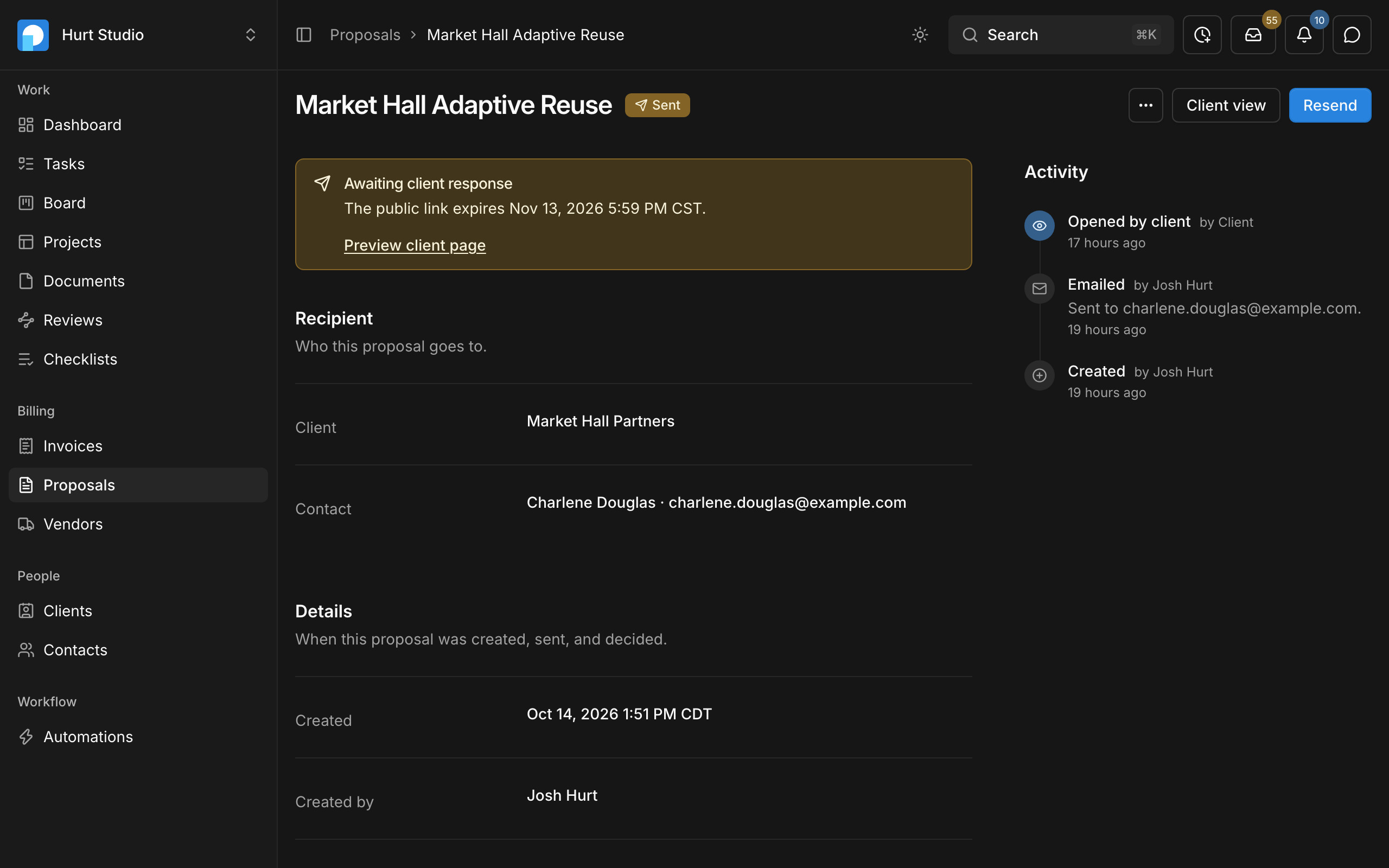Click the Invoices receipt icon
The width and height of the screenshot is (1389, 868).
coord(26,446)
